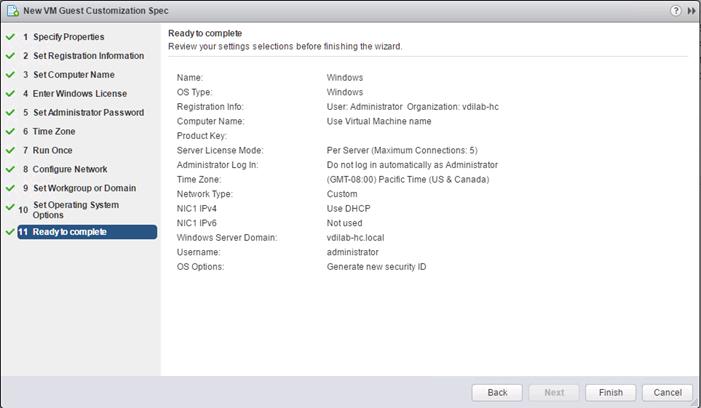This screenshot has height=408, width=701.
Task: Click Finish to complete the wizard
Action: [611, 392]
